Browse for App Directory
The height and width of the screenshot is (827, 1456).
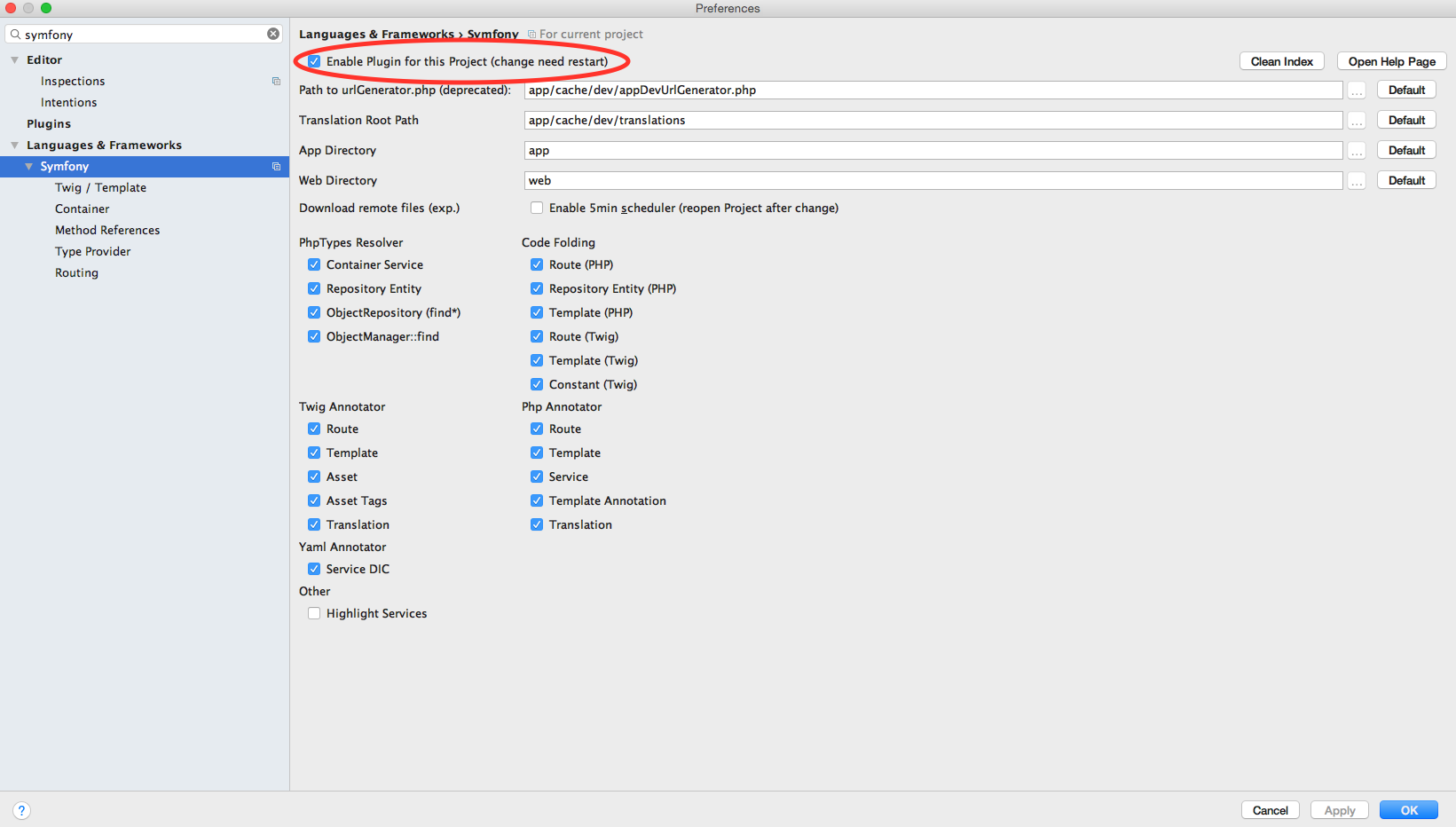coord(1357,151)
